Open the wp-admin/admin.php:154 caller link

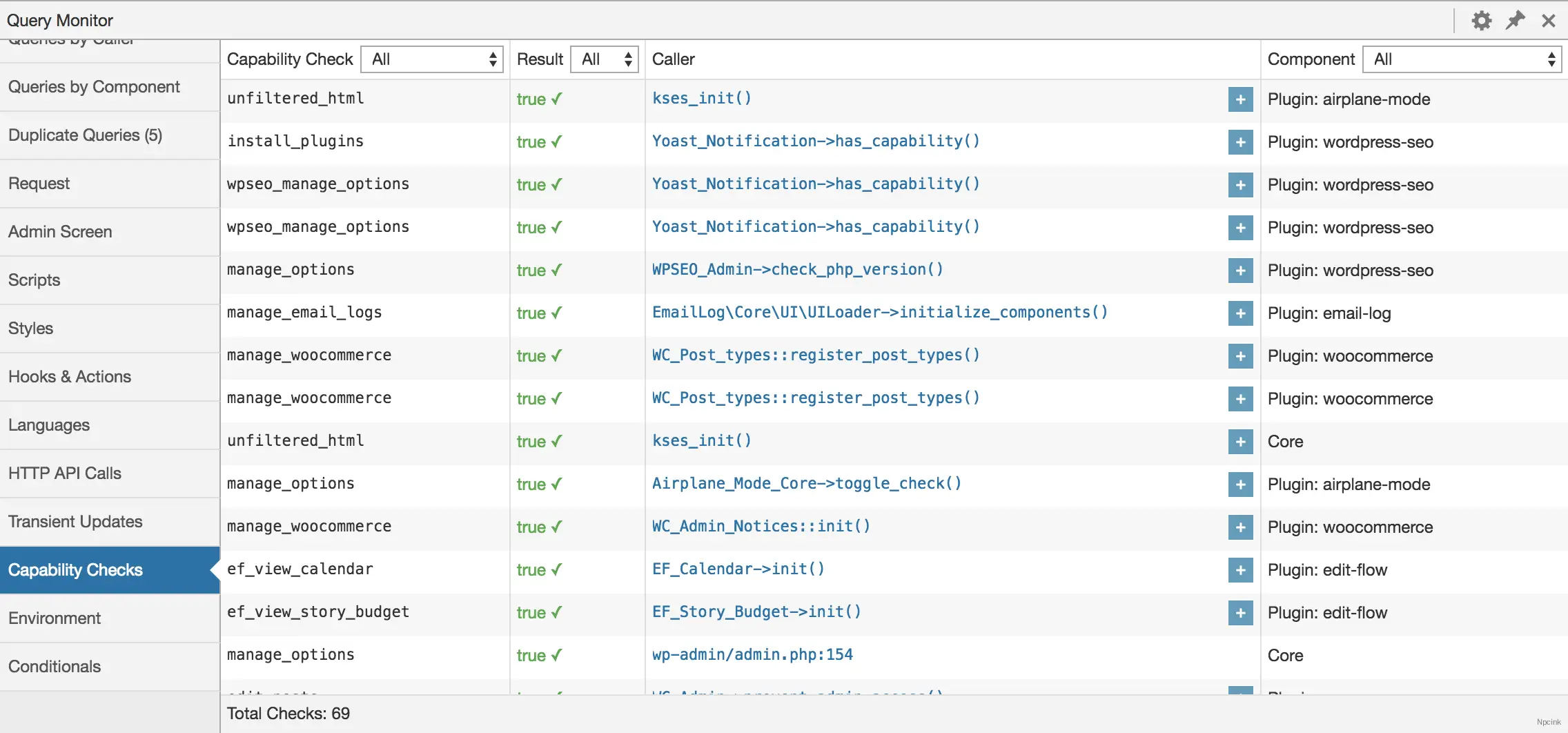tap(754, 654)
